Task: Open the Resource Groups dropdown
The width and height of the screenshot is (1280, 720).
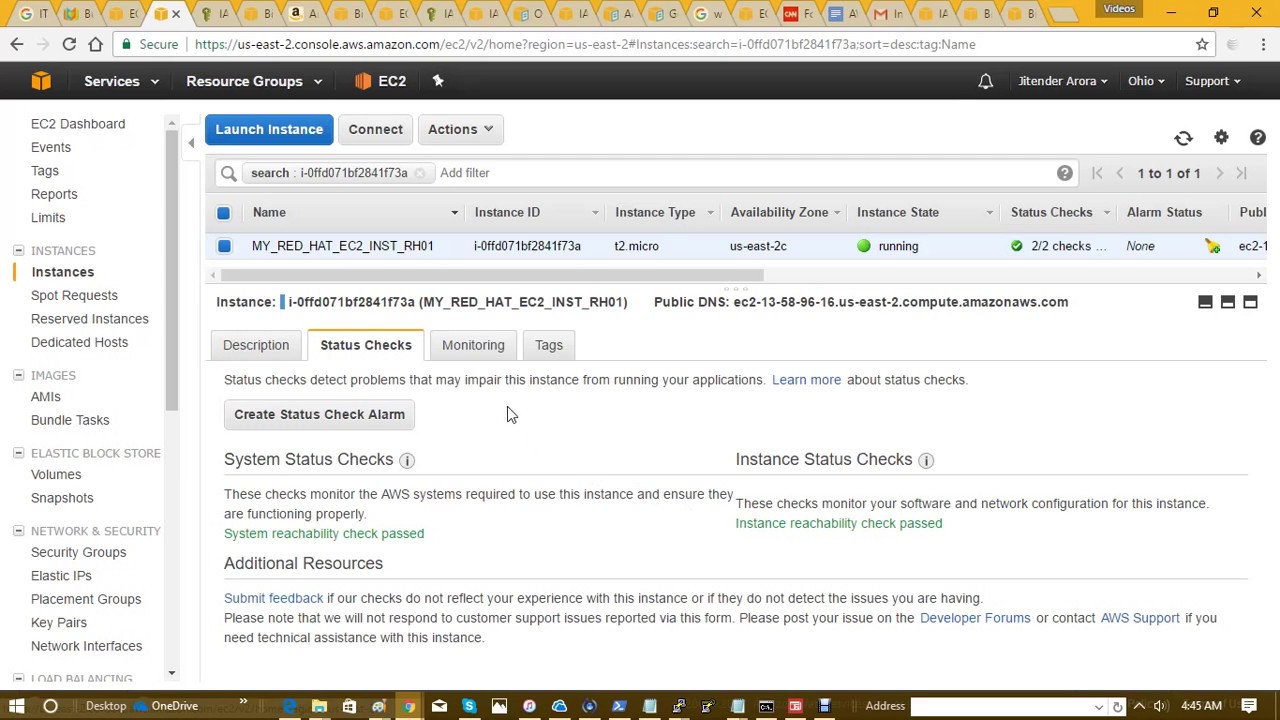Action: point(254,81)
